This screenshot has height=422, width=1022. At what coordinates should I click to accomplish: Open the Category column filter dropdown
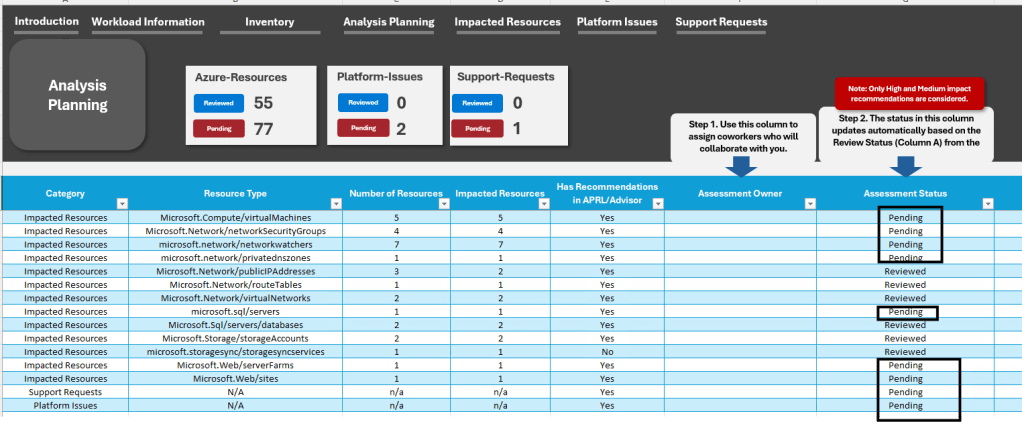click(122, 203)
